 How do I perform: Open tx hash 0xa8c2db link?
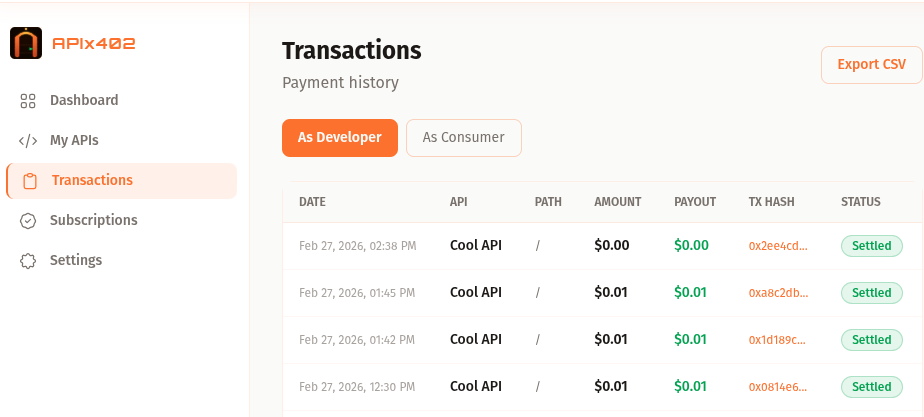(x=777, y=293)
